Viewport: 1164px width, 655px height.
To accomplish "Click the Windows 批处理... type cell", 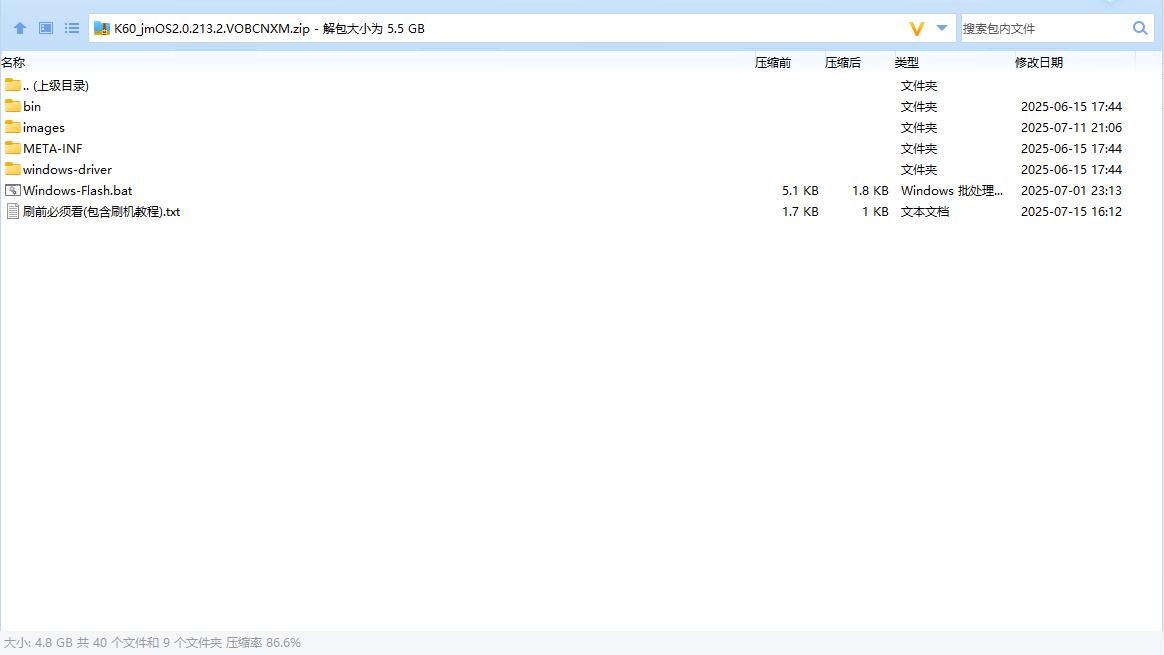I will coord(952,191).
